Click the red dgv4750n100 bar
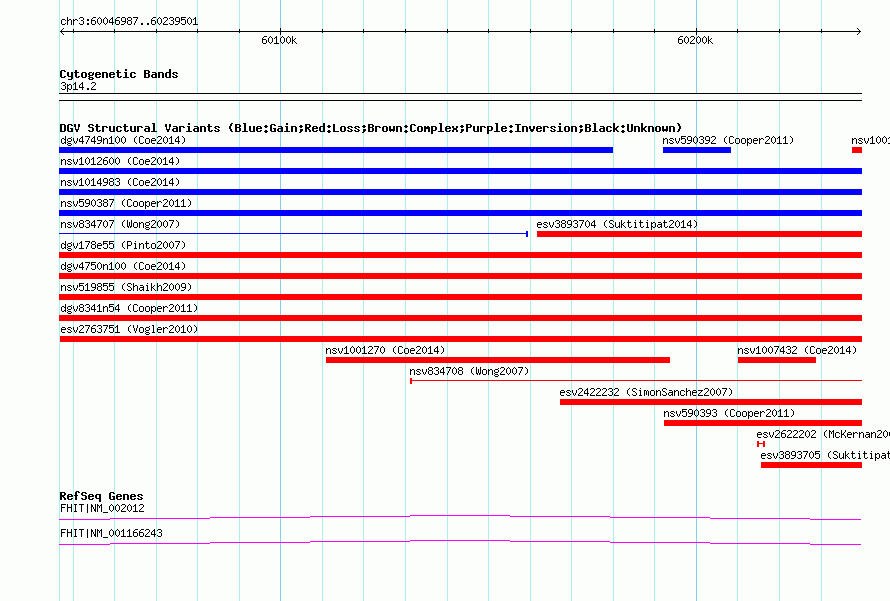 pos(460,276)
